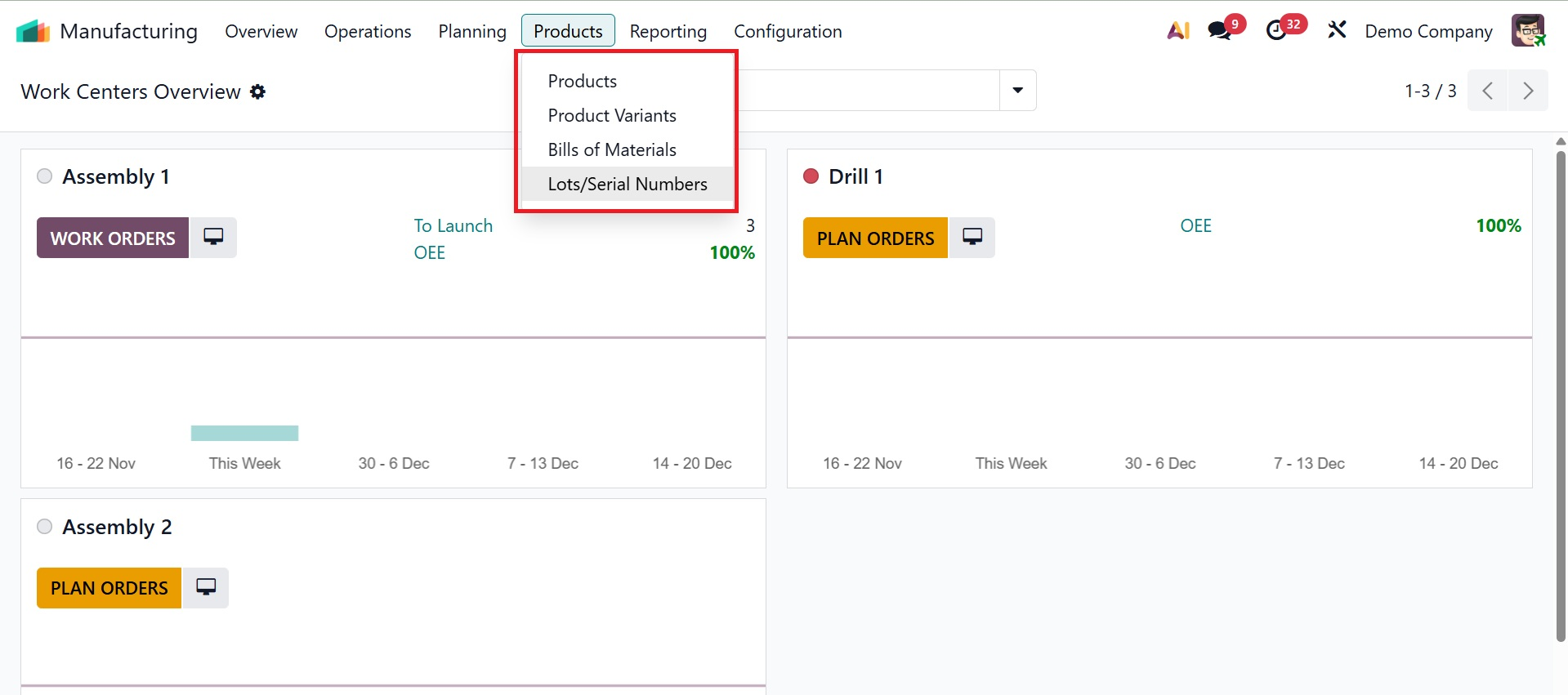This screenshot has width=1568, height=695.
Task: Open Assembly 1 tablet view monitor icon
Action: (x=213, y=238)
